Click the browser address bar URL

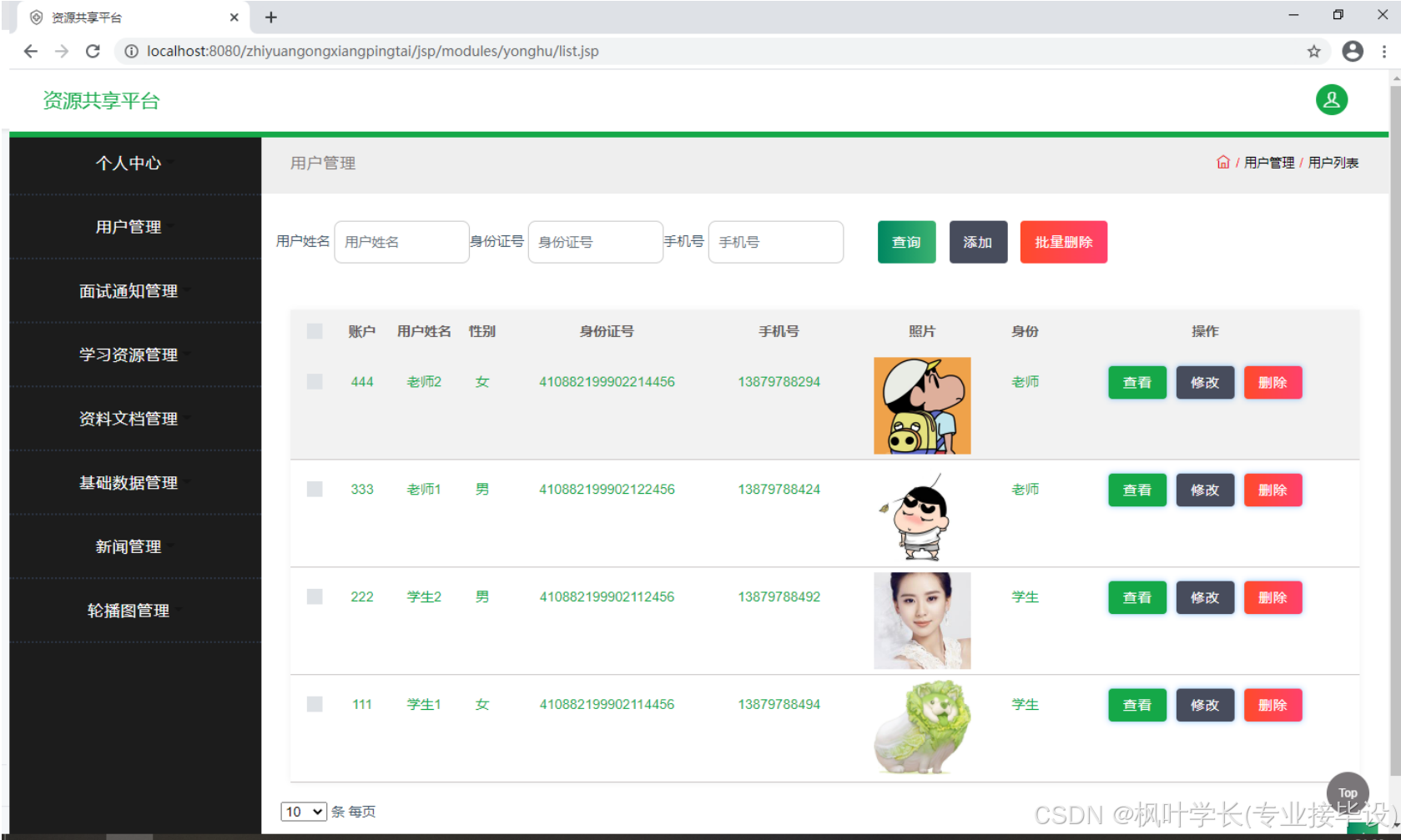click(x=372, y=51)
